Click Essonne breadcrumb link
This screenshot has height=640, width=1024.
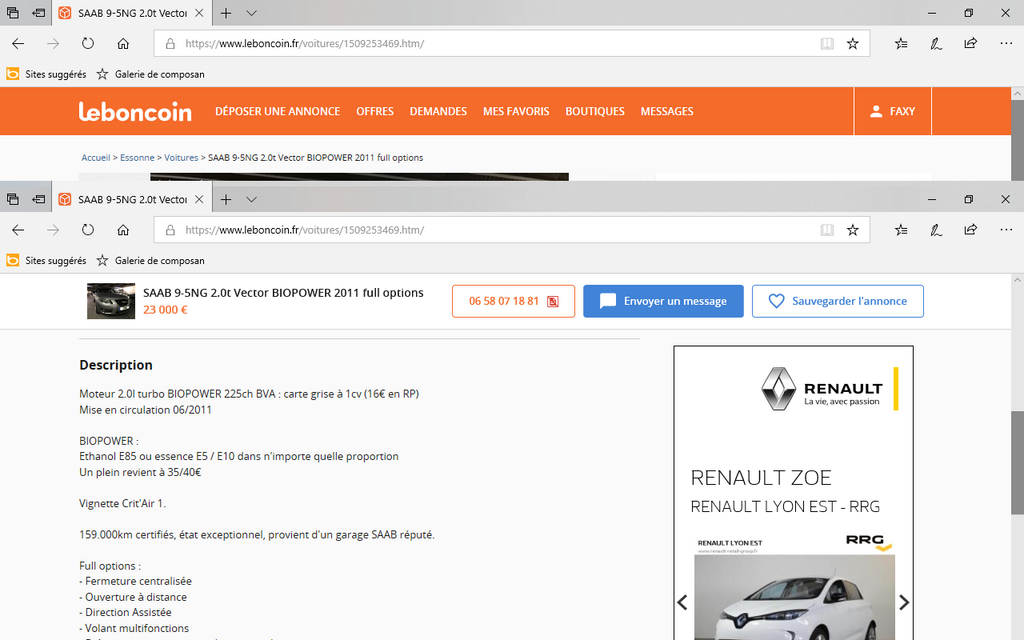point(137,157)
